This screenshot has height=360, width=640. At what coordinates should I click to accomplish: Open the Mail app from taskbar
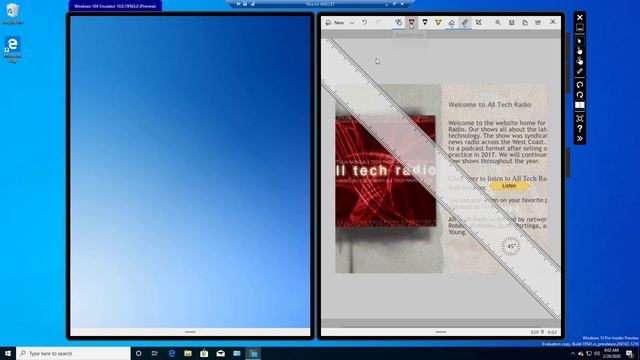[220, 353]
